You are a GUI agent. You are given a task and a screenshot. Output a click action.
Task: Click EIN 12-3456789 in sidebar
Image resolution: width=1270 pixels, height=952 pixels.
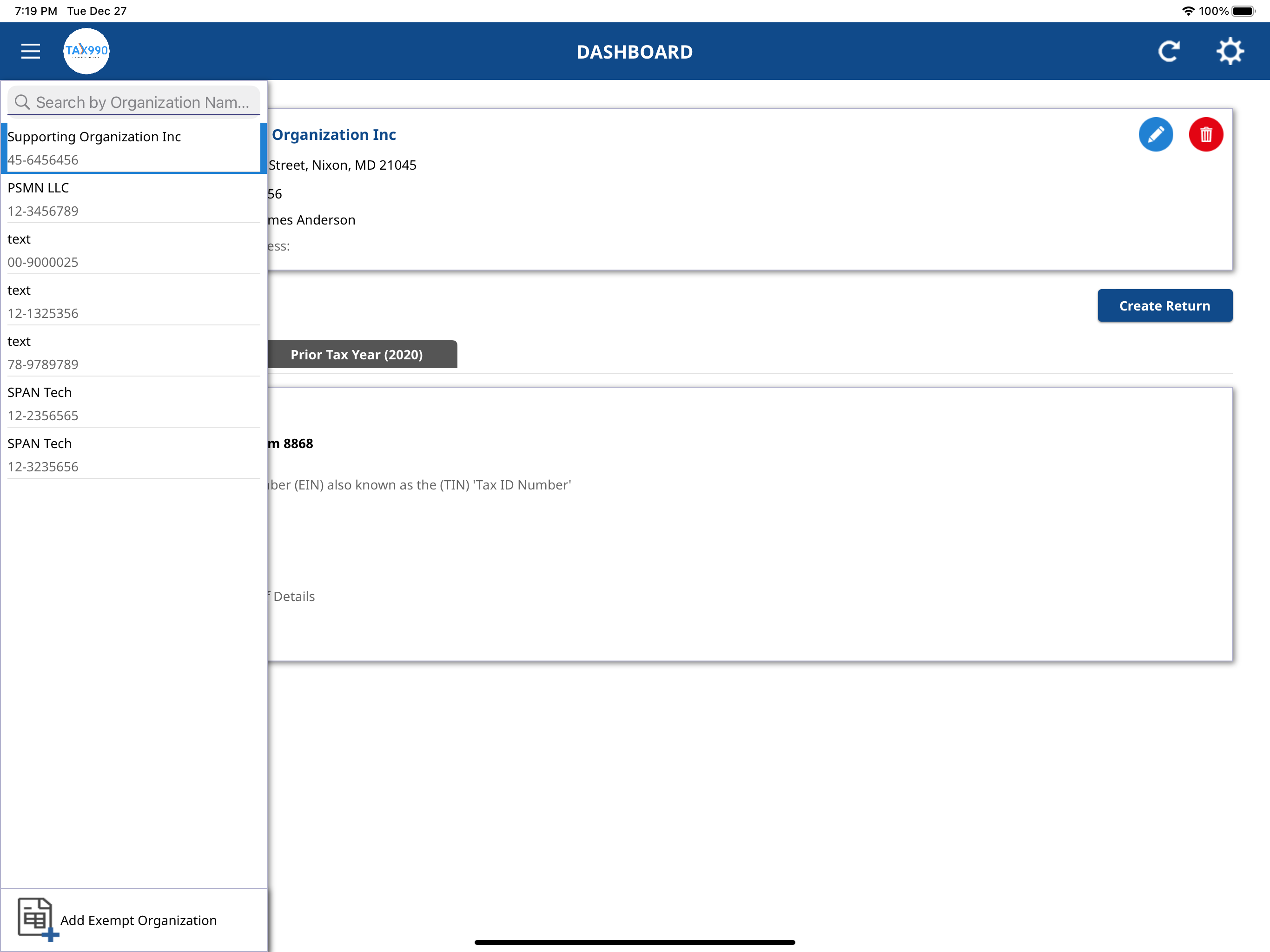pos(43,211)
